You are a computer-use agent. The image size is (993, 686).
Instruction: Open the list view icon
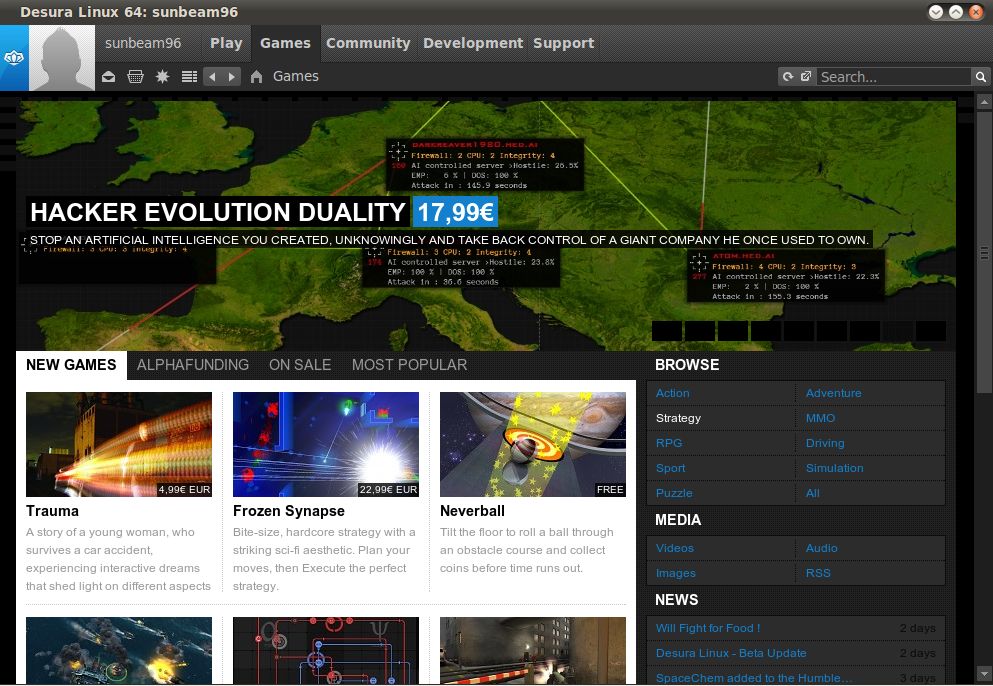[189, 77]
